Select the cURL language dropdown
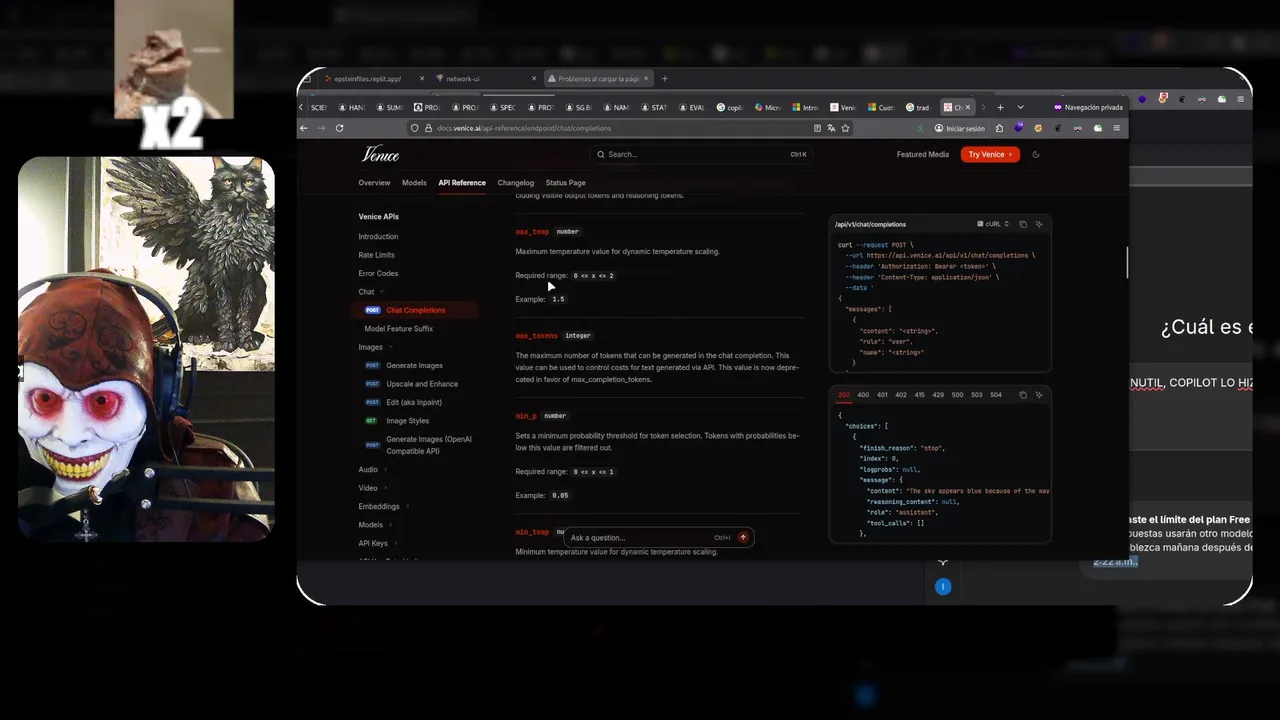Viewport: 1280px width, 720px height. (994, 224)
